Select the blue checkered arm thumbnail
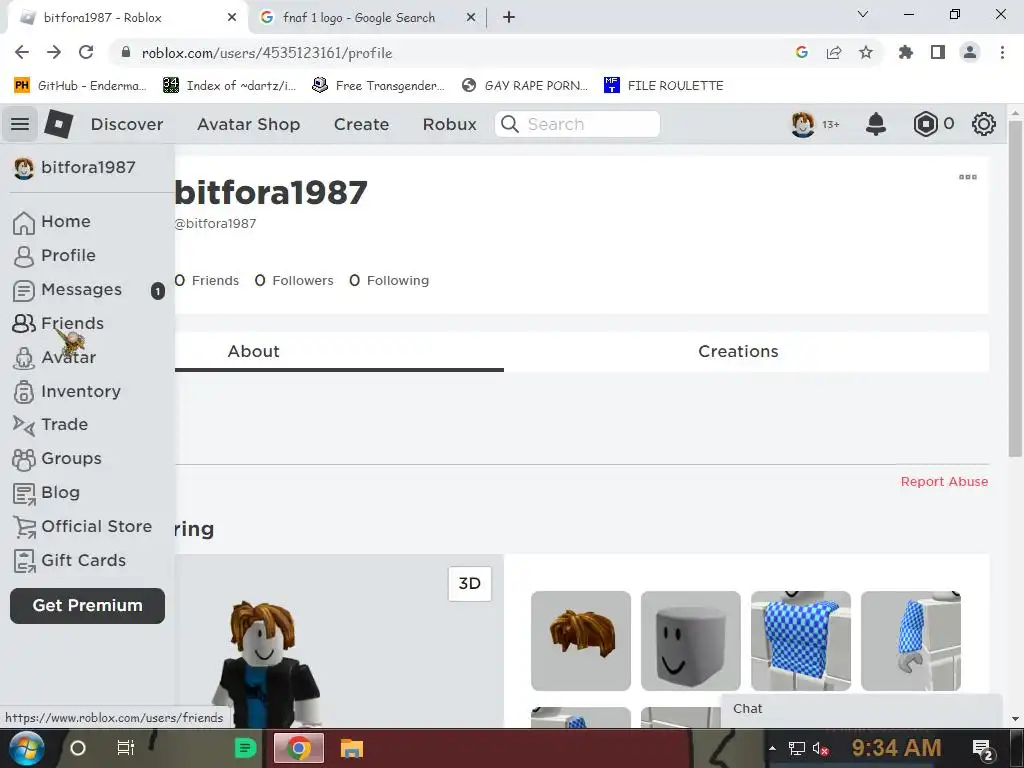This screenshot has height=768, width=1024. [x=911, y=641]
